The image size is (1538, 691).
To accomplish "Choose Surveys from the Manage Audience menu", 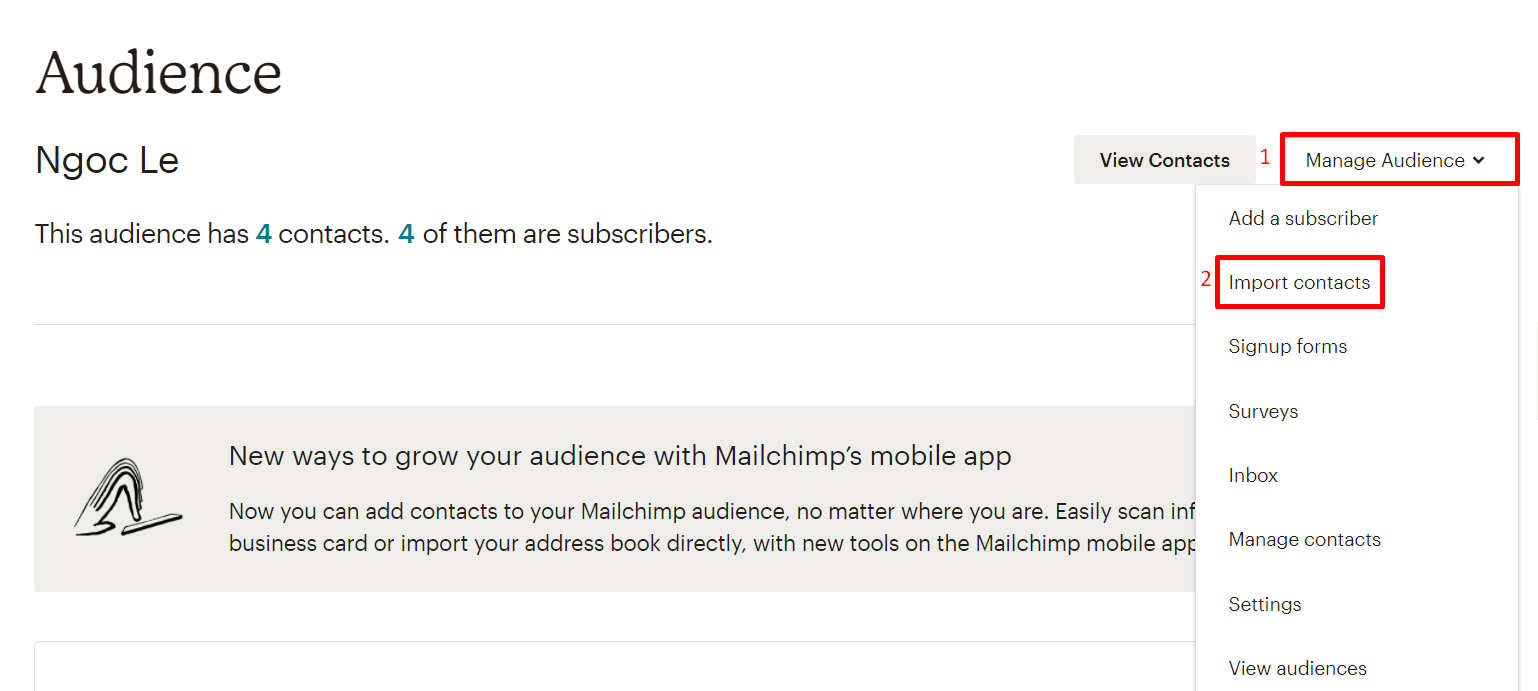I will tap(1263, 411).
